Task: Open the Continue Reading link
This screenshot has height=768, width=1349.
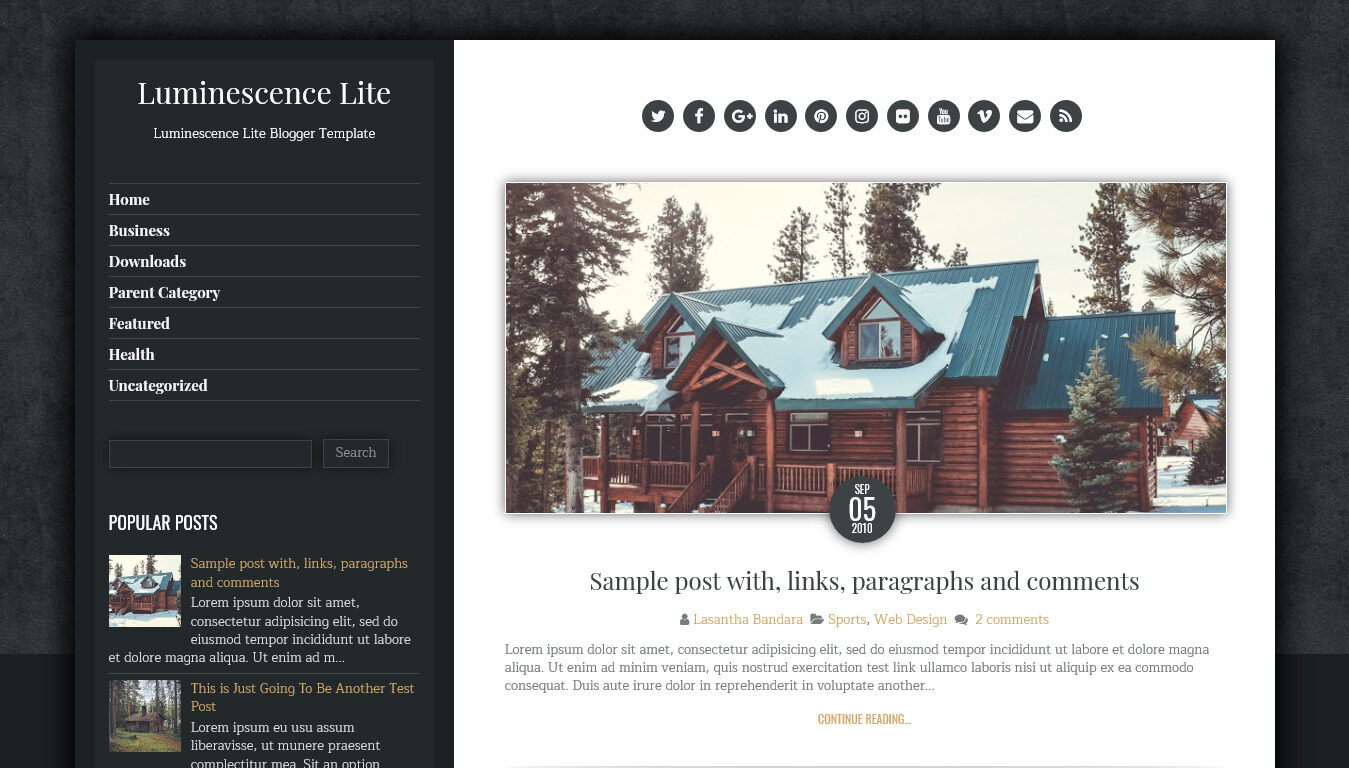Action: (x=864, y=719)
